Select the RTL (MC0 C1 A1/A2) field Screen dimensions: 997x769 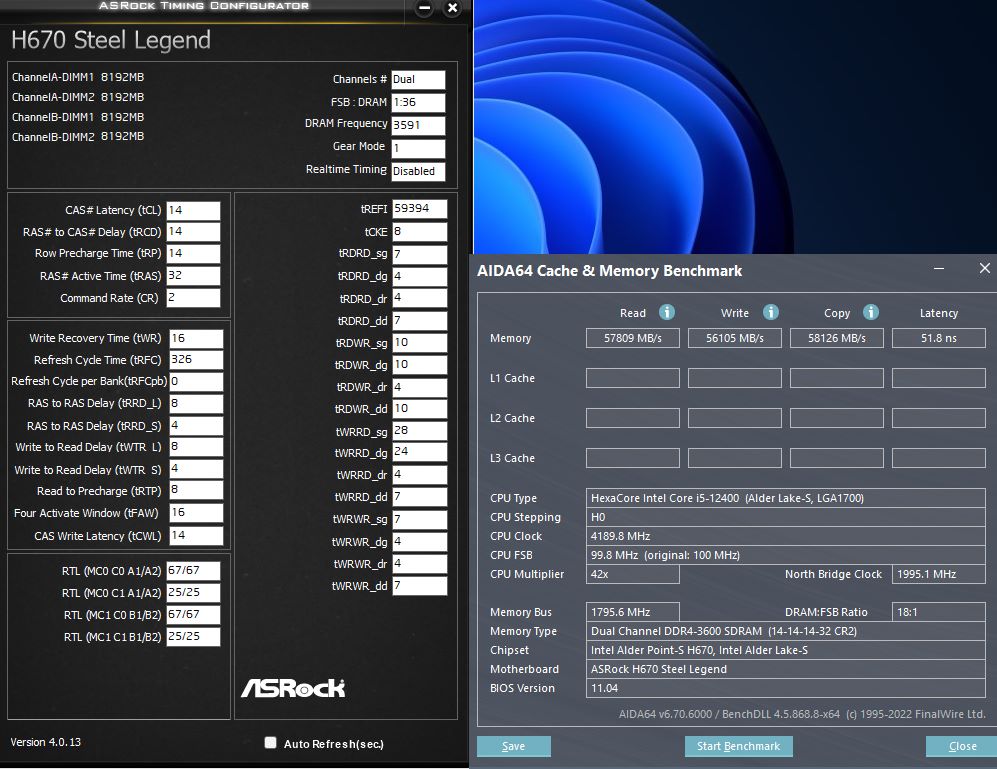click(193, 593)
